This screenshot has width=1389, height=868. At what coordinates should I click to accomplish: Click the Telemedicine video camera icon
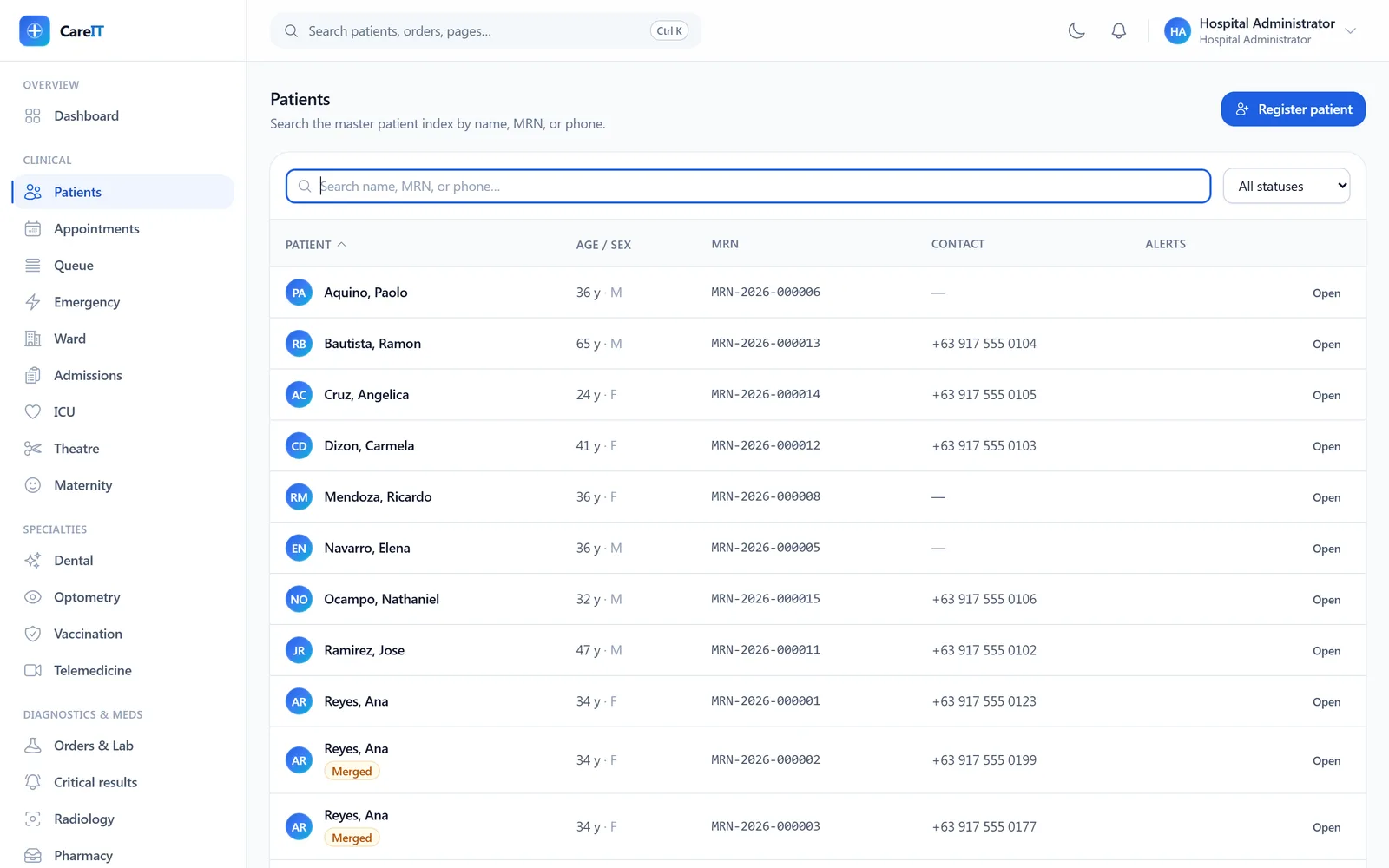(33, 670)
